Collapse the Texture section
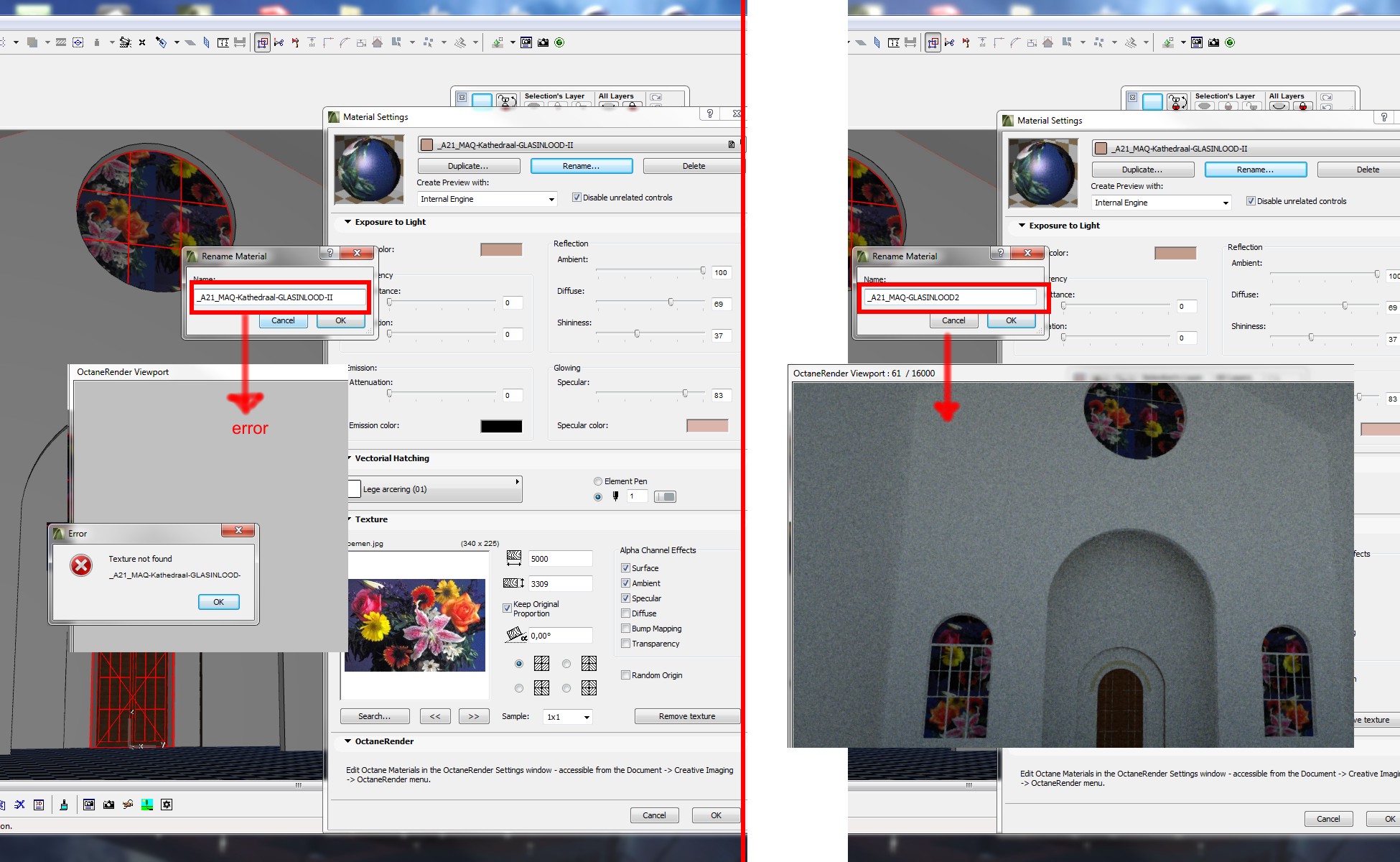 pos(350,519)
